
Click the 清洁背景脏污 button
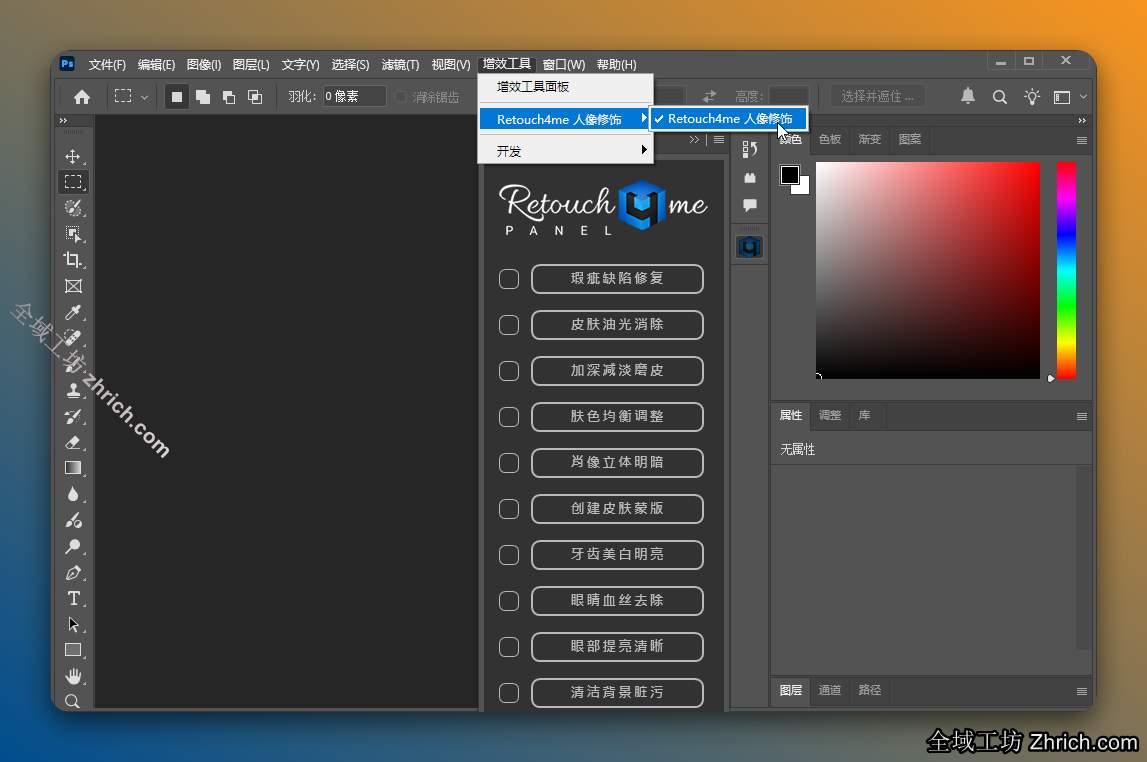click(x=617, y=693)
